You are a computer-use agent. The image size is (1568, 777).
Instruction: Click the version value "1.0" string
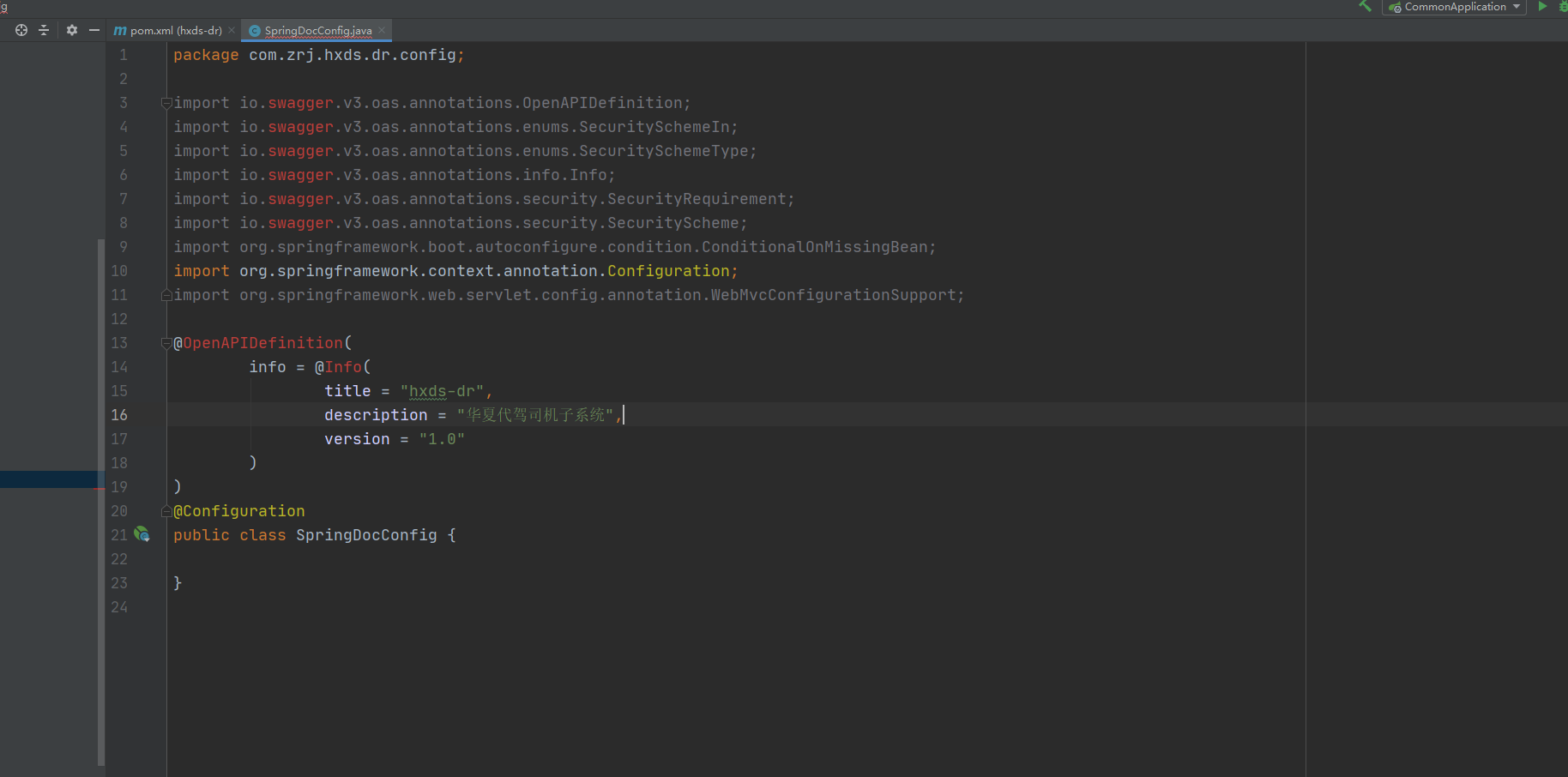[442, 439]
